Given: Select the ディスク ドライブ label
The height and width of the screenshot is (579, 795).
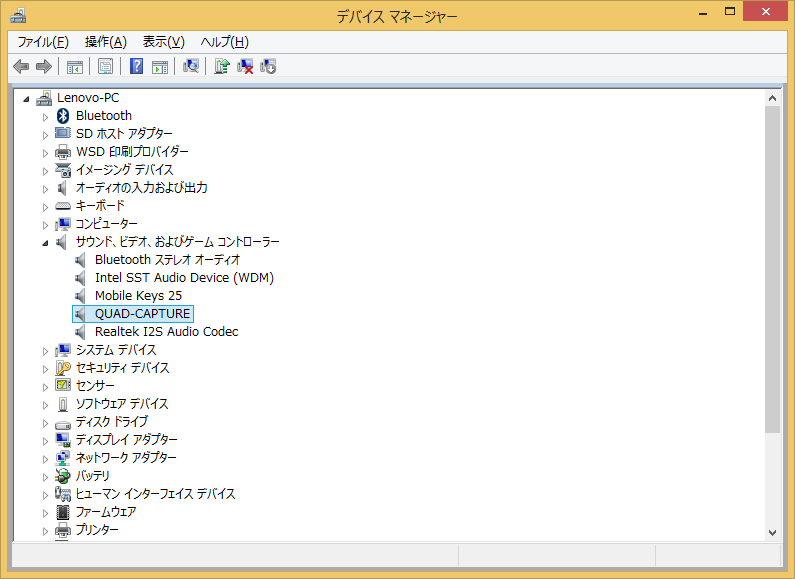Looking at the screenshot, I should click(112, 422).
